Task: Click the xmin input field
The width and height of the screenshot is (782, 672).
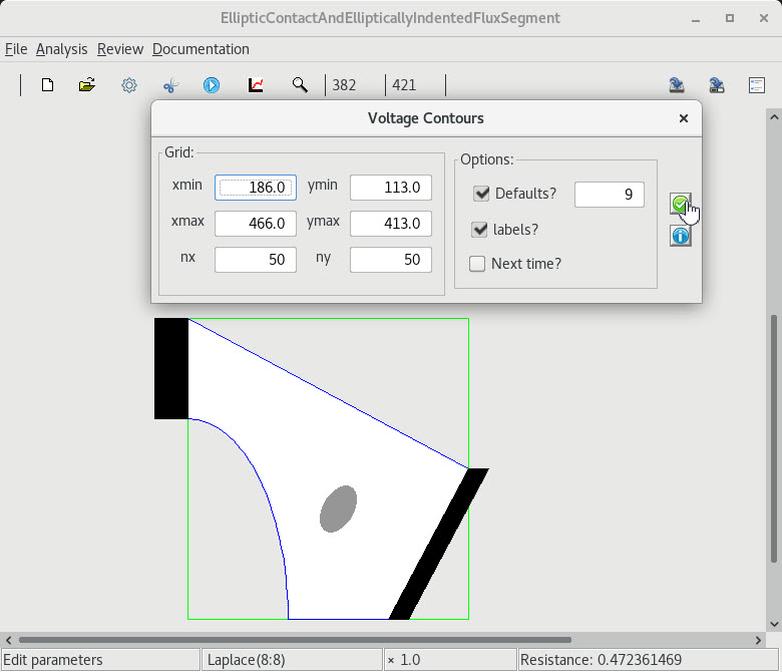Action: 255,187
